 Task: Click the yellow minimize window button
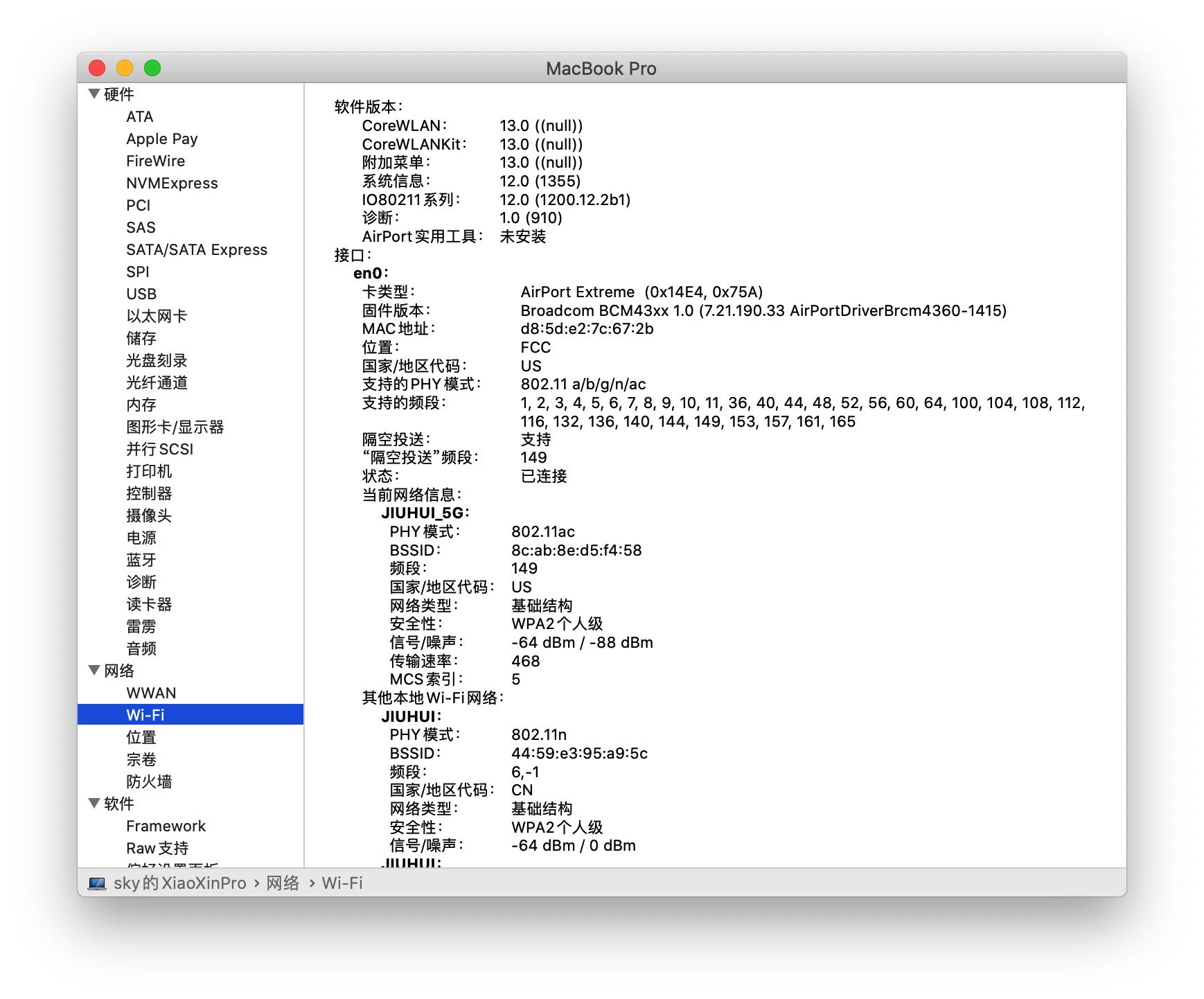click(x=125, y=68)
